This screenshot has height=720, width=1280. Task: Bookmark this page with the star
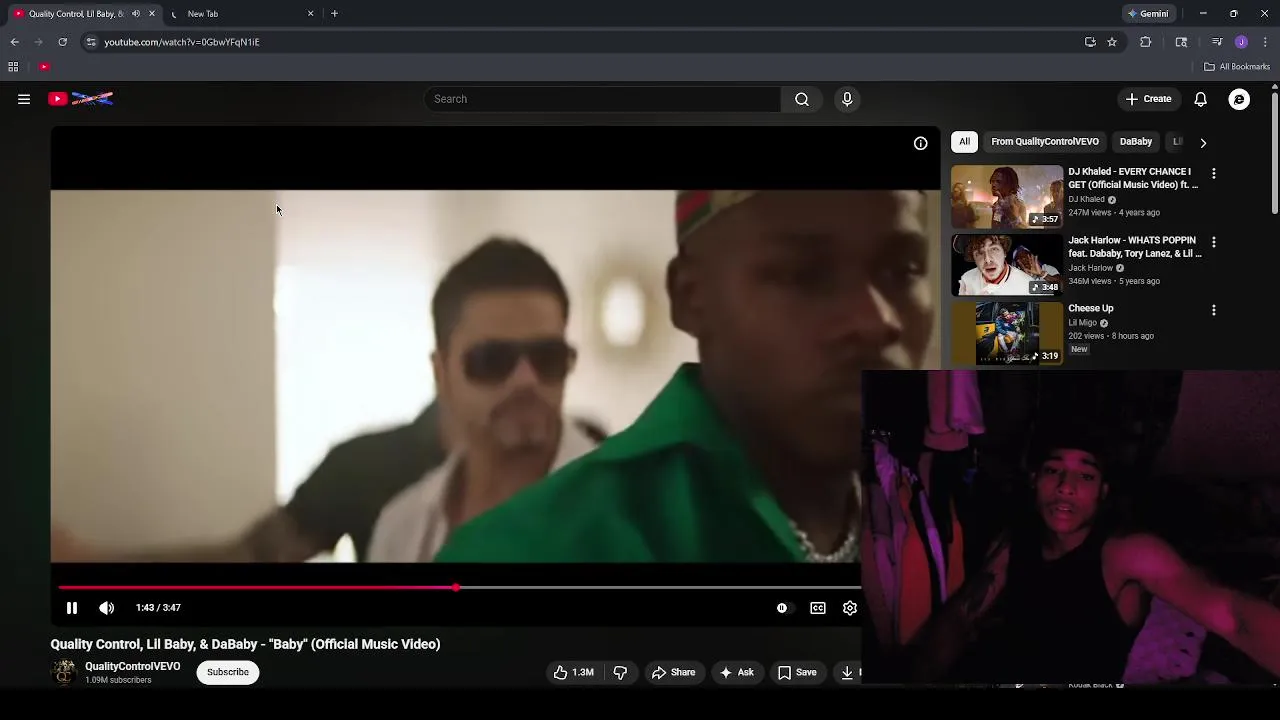1112,42
